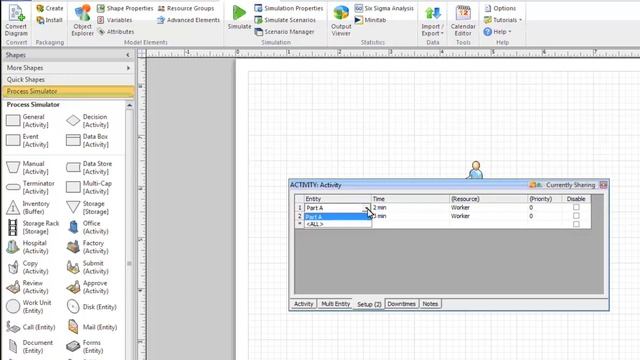640x360 pixels.
Task: Select the General Activity shape
Action: pyautogui.click(x=28, y=121)
